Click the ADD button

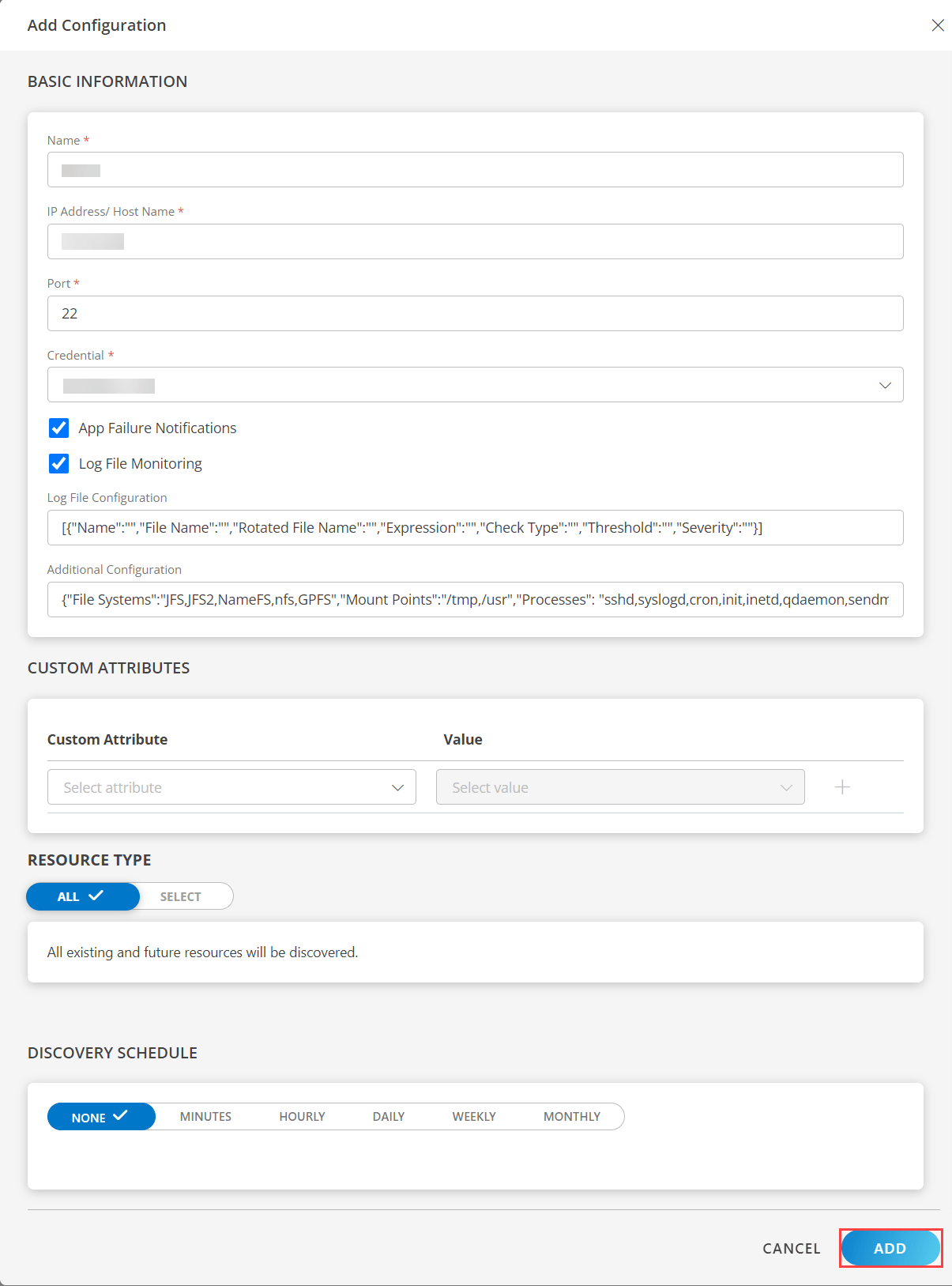point(890,1248)
